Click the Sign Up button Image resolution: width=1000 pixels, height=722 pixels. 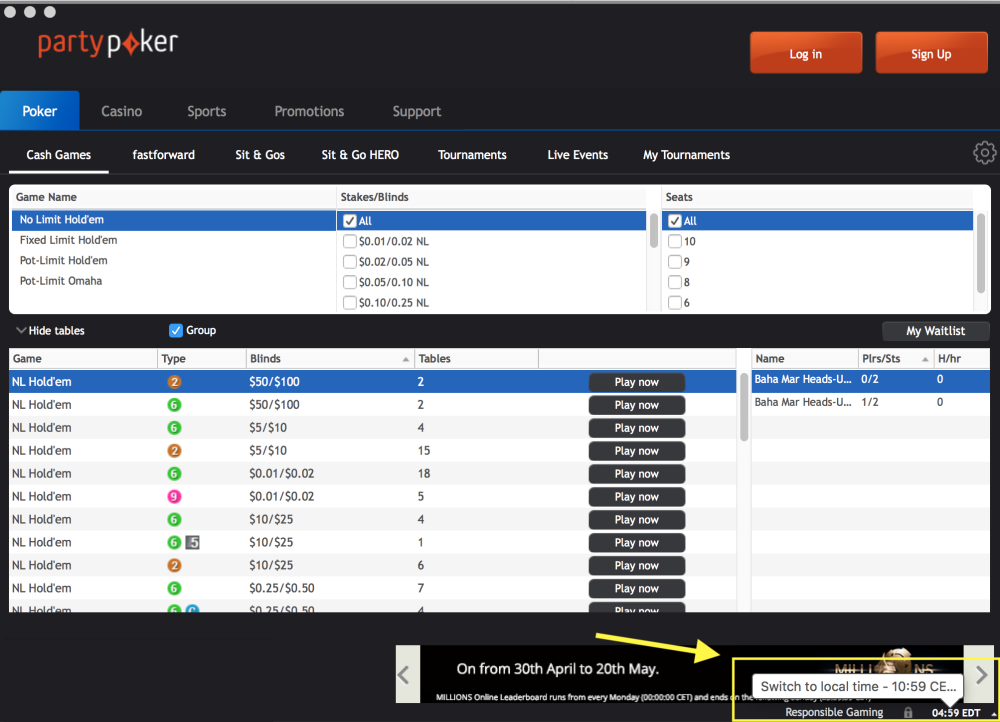(x=931, y=53)
